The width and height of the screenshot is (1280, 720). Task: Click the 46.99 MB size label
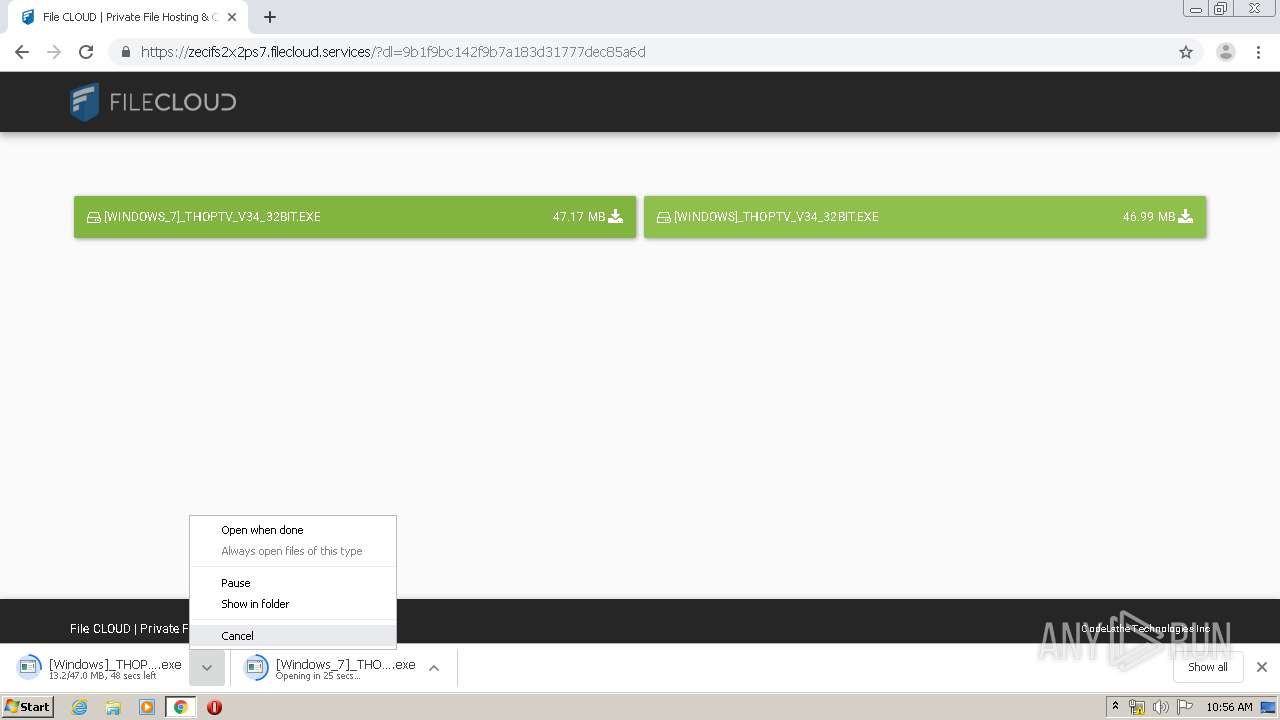[x=1149, y=217]
